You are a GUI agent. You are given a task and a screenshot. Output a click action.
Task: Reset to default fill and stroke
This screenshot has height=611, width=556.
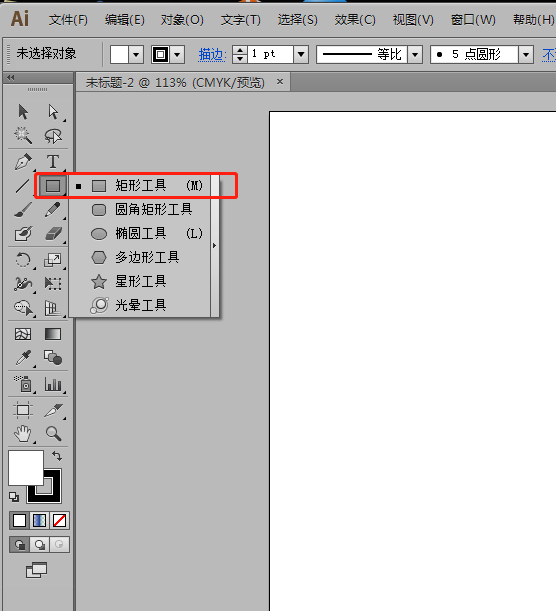(x=14, y=497)
